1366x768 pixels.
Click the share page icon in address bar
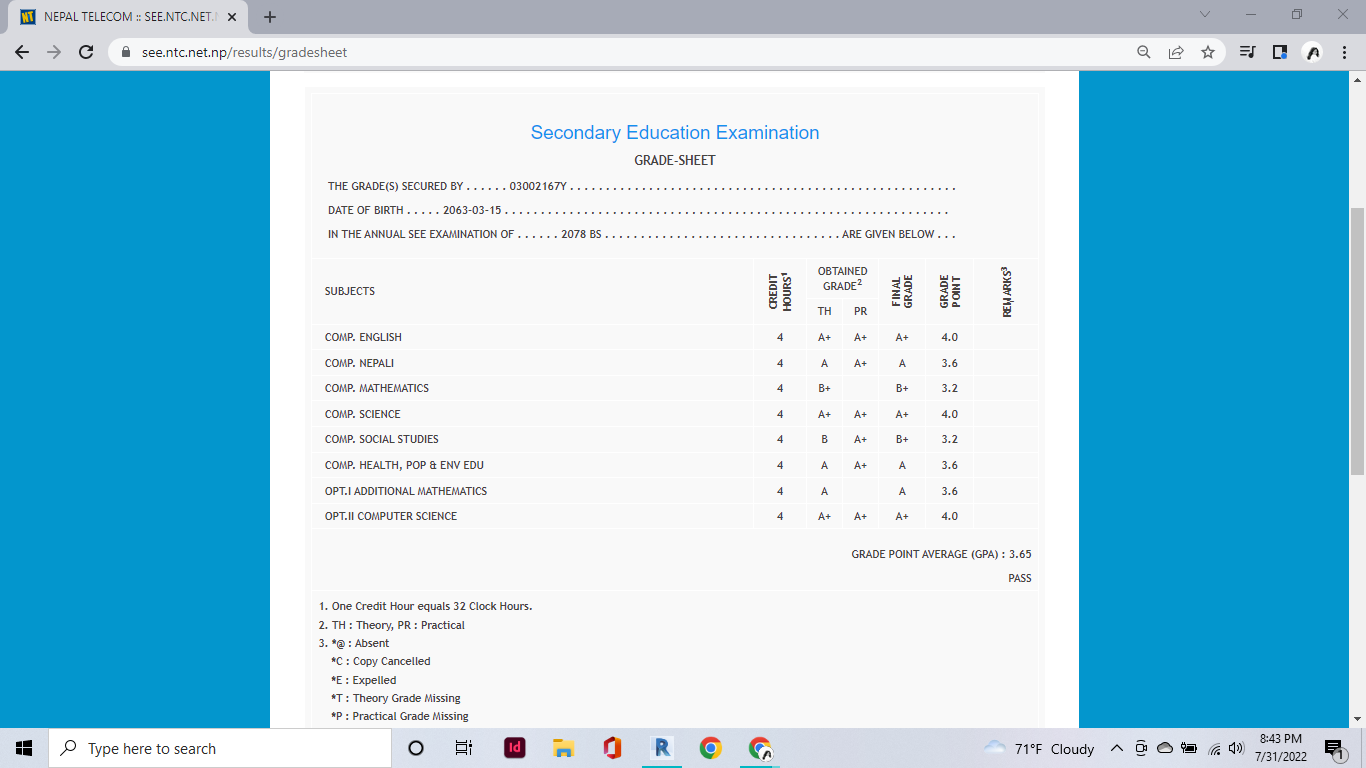coord(1176,52)
